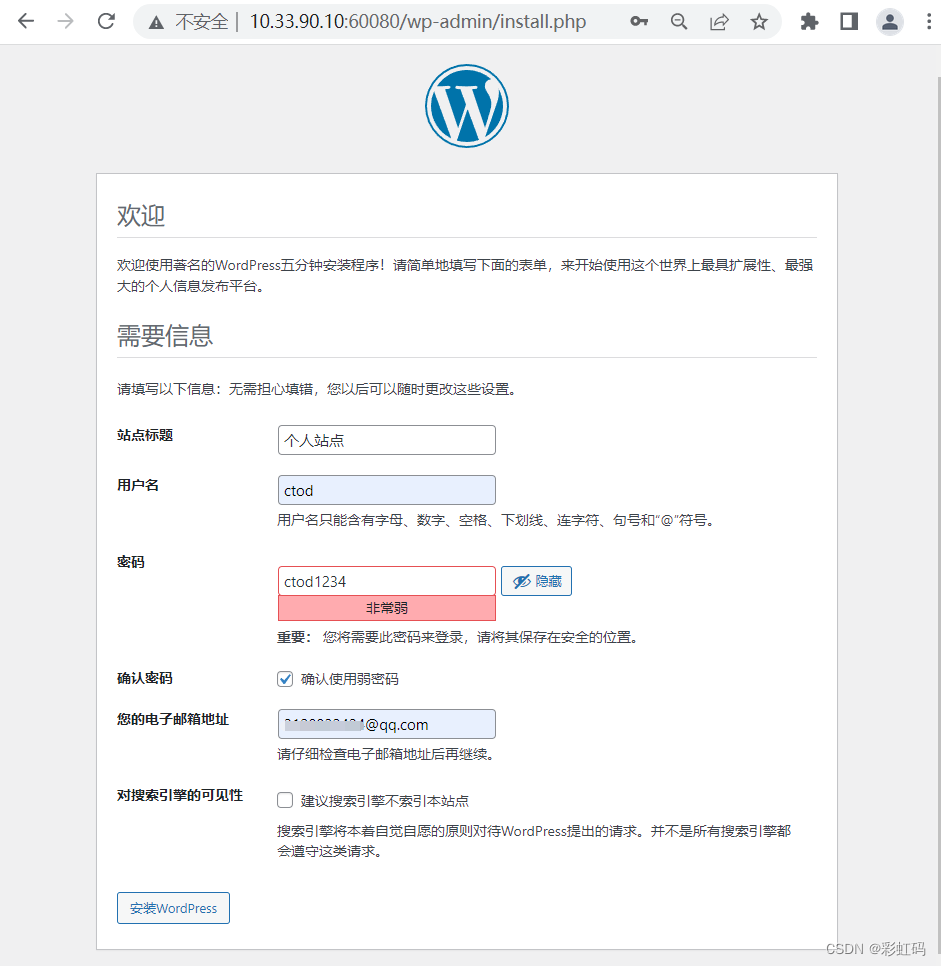Reload the install.php page
This screenshot has height=966, width=941.
click(x=106, y=22)
